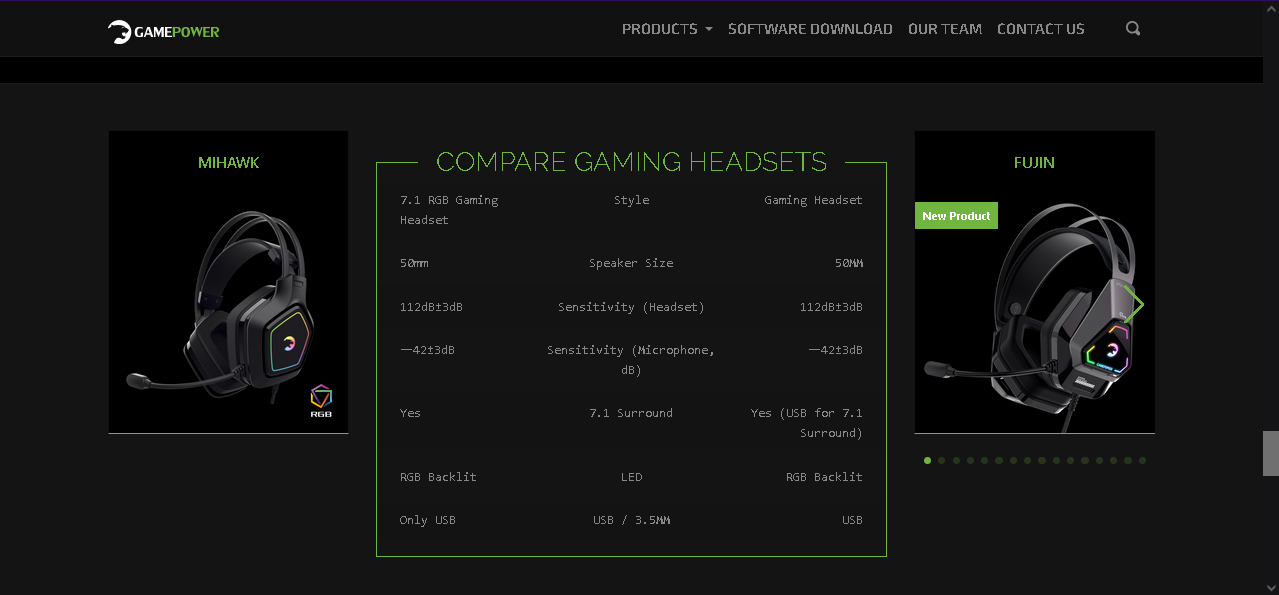Click 'Yes (USB for 7.1 Surround)' cell
Screen dimensions: 1279x595
coord(807,423)
